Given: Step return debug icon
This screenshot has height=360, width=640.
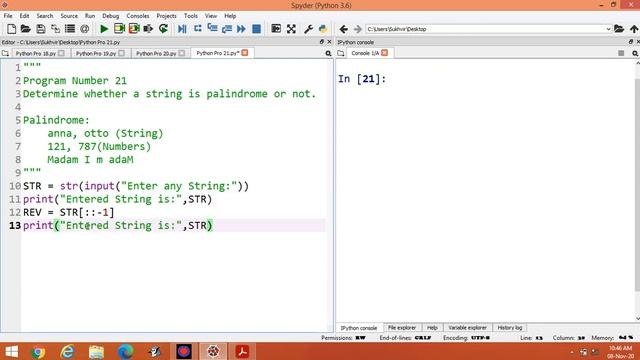Looking at the screenshot, I should [227, 29].
